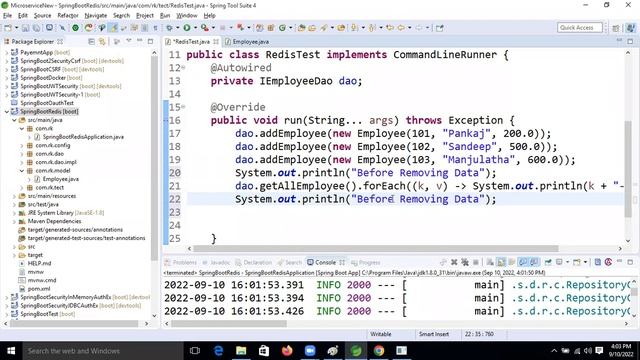This screenshot has width=640, height=360.
Task: Open the File menu
Action: tap(8, 16)
